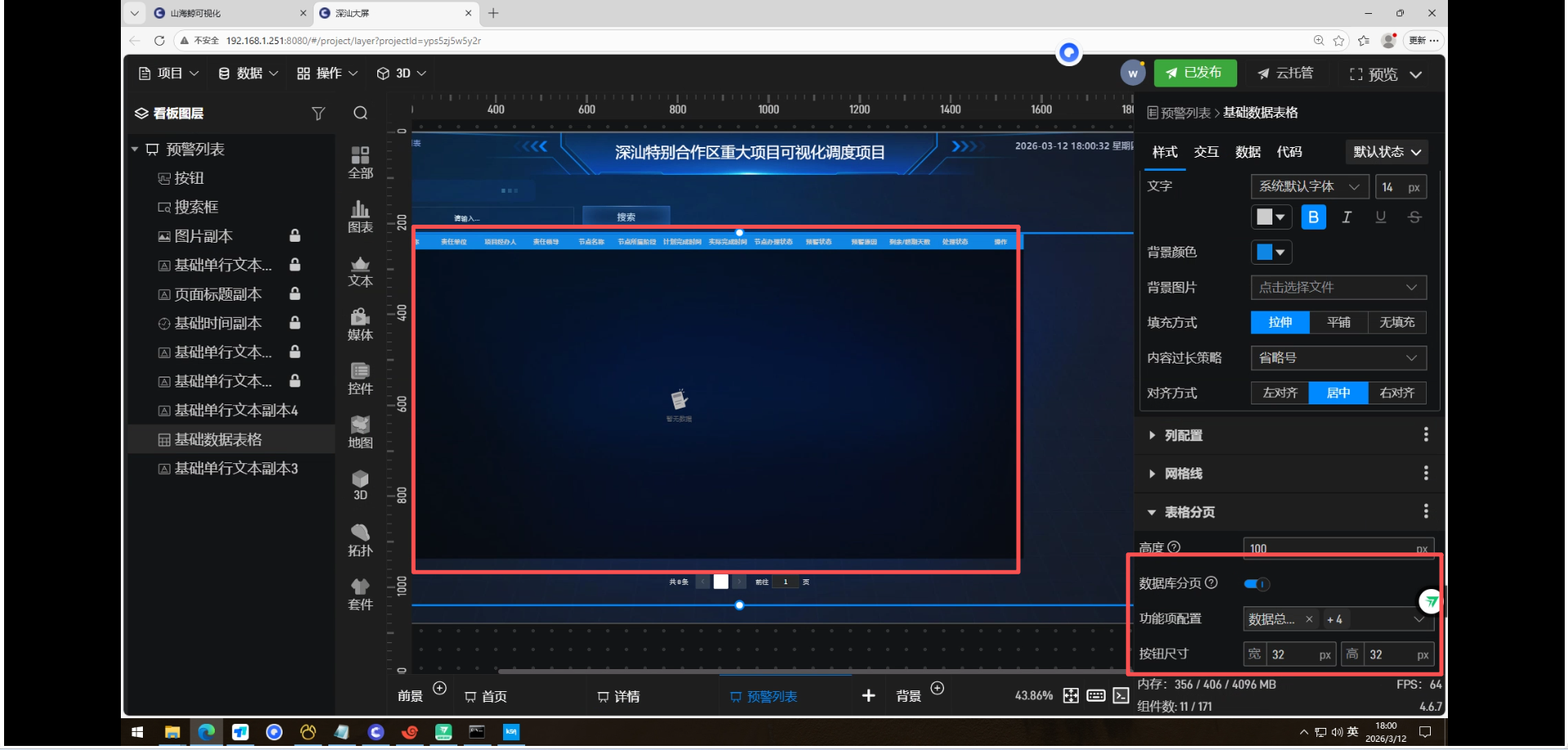Select the 地图 map components icon
The height and width of the screenshot is (750, 1568).
click(x=360, y=432)
